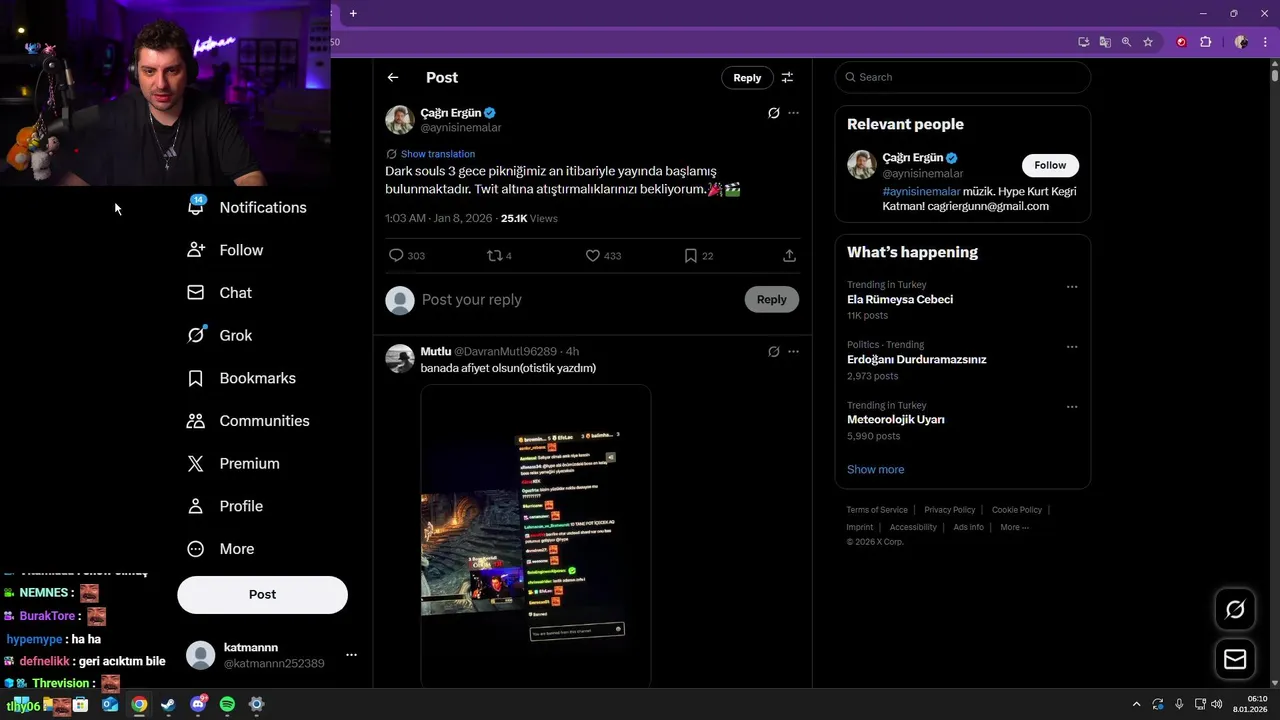The width and height of the screenshot is (1280, 720).
Task: Open Accessibility footer link
Action: pyautogui.click(x=913, y=527)
